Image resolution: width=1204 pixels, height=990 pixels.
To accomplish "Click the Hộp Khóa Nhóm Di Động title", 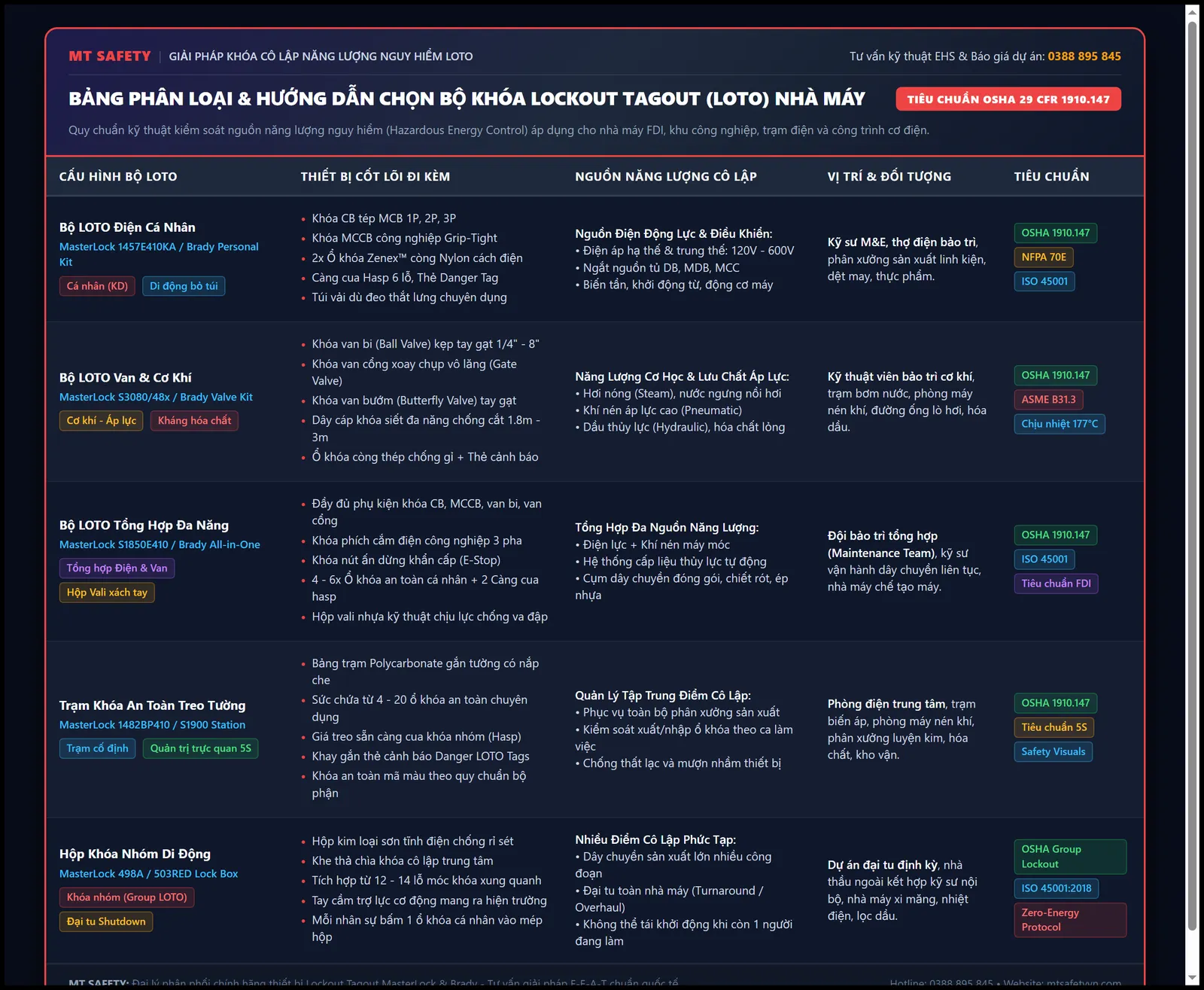I will click(135, 854).
